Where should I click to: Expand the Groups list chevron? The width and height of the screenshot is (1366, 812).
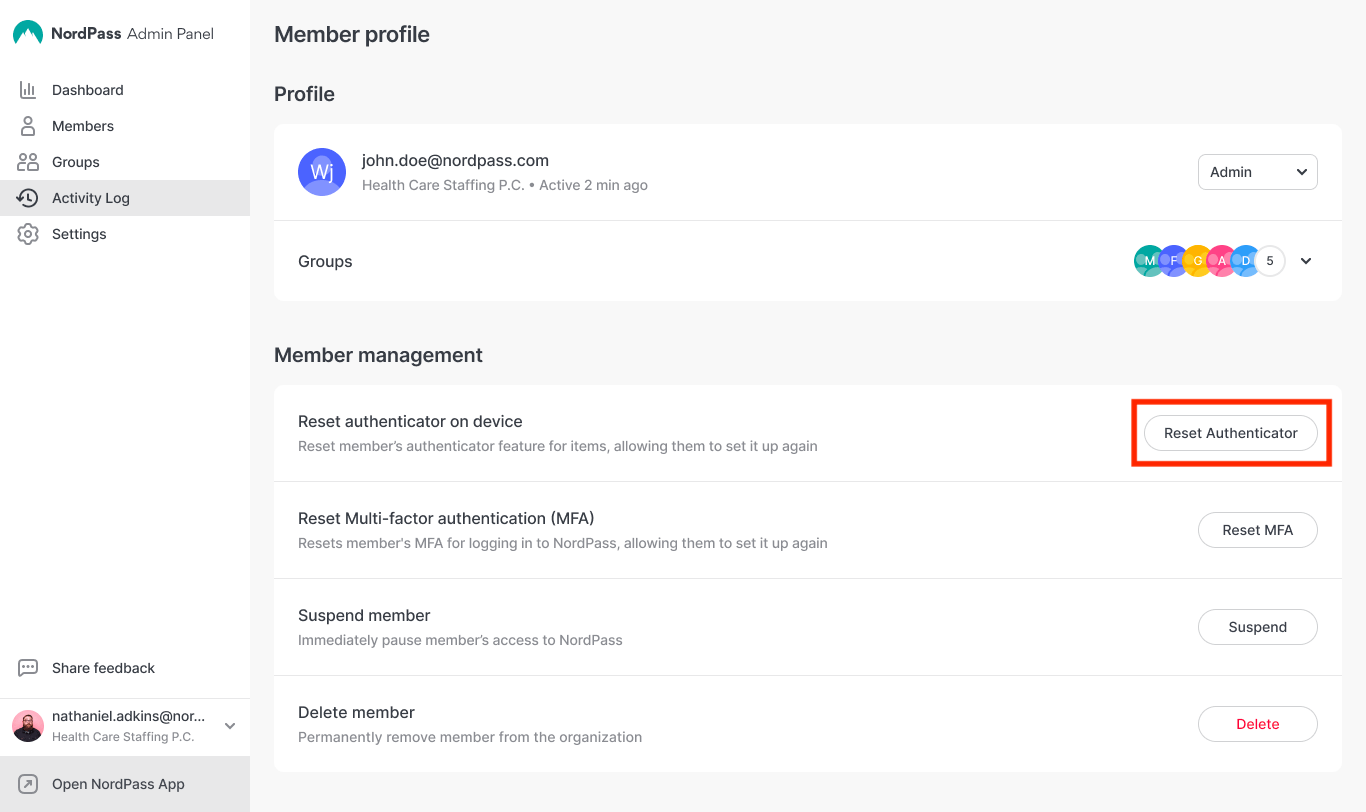[1306, 261]
